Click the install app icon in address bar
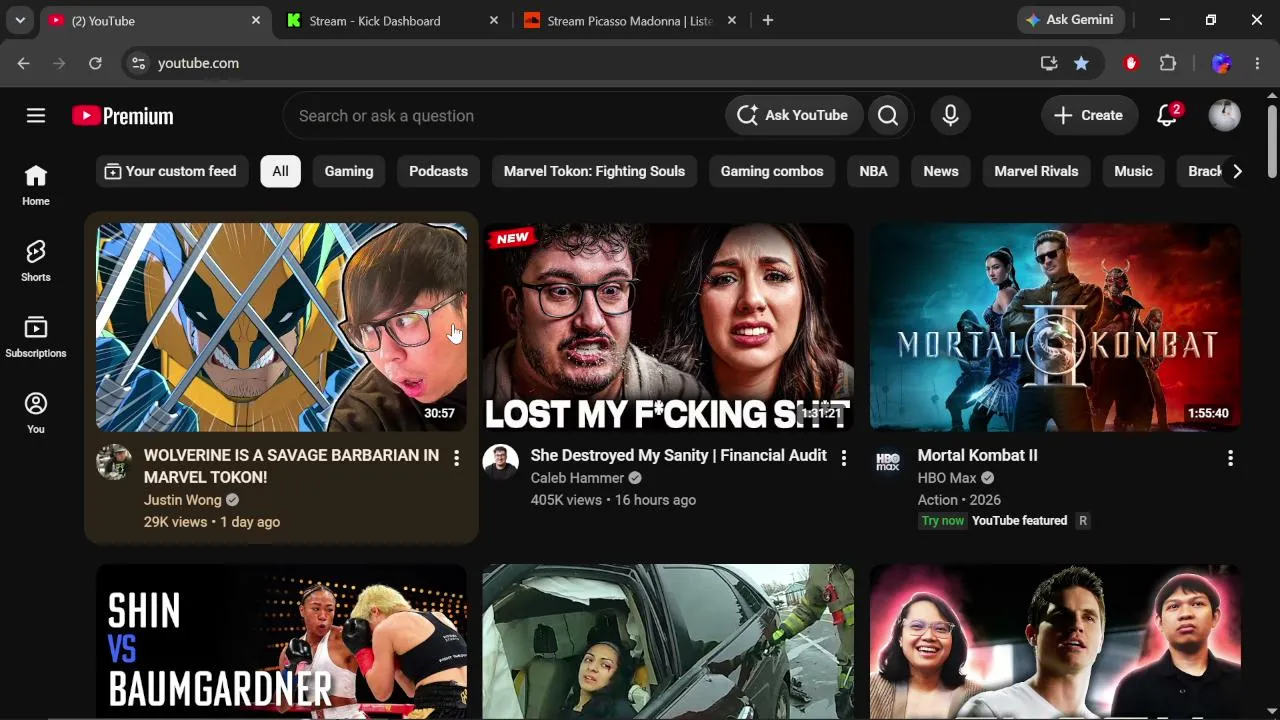Image resolution: width=1280 pixels, height=720 pixels. click(x=1049, y=63)
